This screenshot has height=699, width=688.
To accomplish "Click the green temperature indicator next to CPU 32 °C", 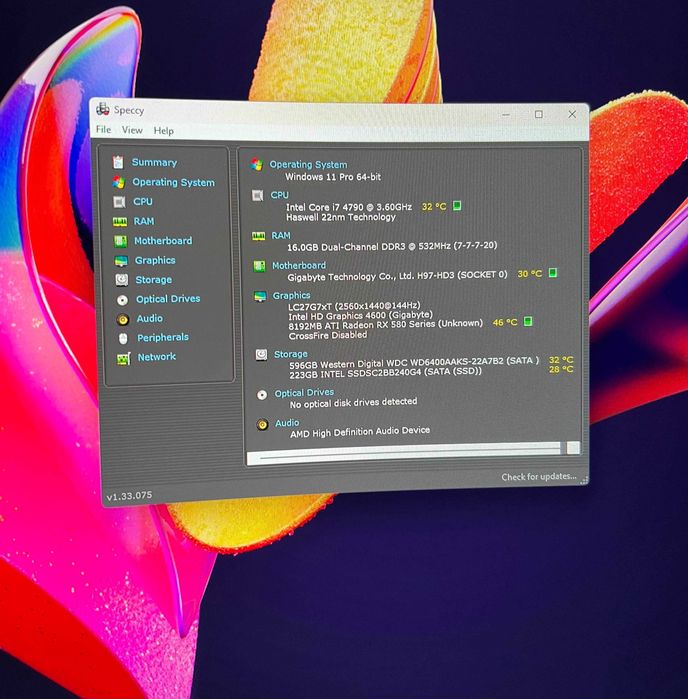I will click(457, 206).
